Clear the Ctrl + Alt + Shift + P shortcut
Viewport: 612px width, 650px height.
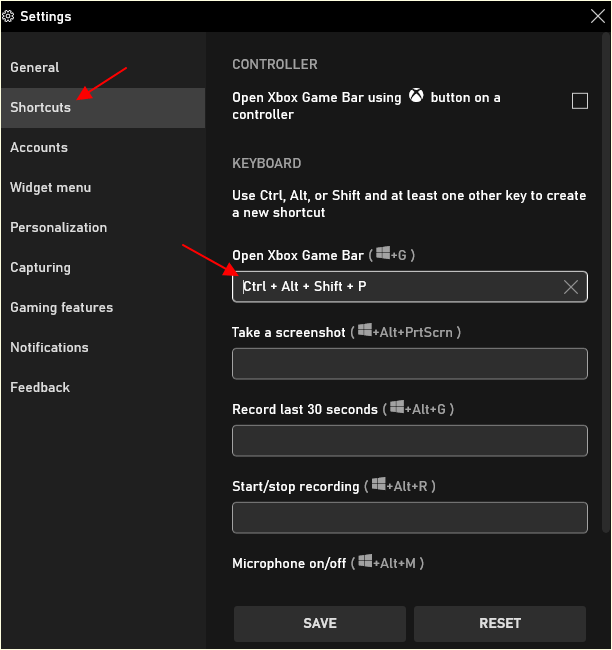571,286
